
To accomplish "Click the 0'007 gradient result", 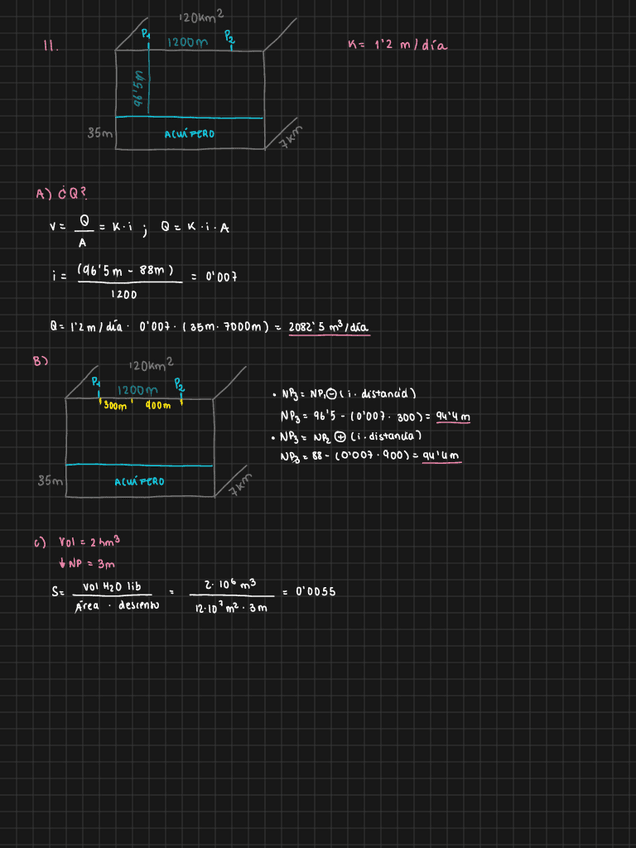I will tap(220, 276).
